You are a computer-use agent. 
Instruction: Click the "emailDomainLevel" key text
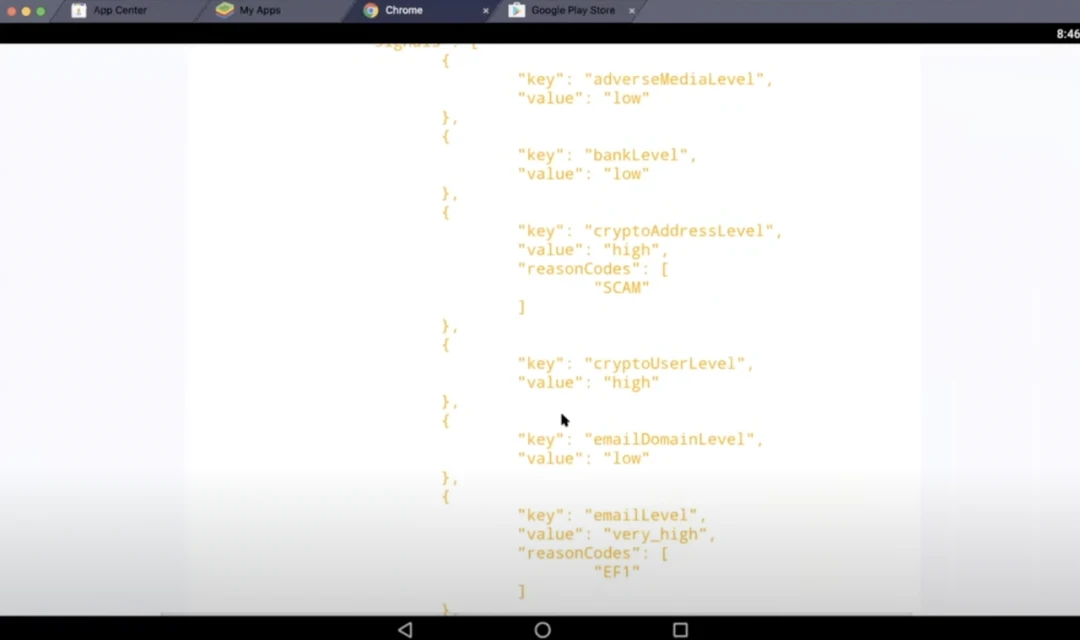[669, 440]
